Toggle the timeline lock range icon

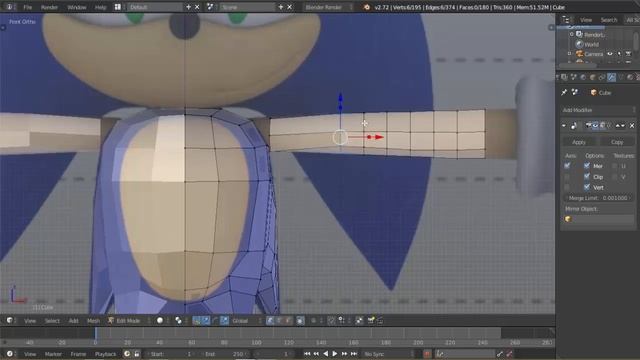[x=137, y=354]
